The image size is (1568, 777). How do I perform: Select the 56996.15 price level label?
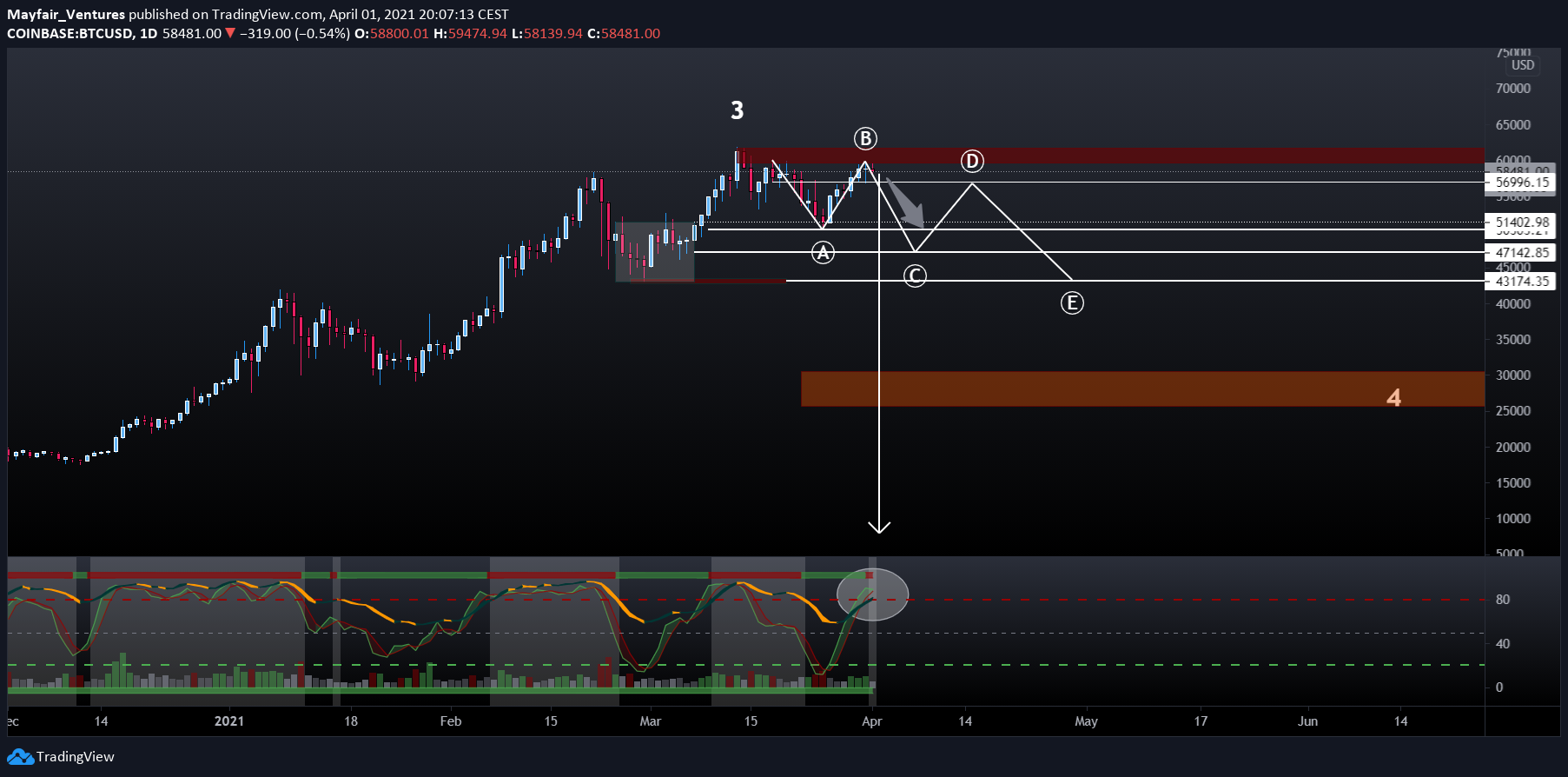click(x=1522, y=183)
